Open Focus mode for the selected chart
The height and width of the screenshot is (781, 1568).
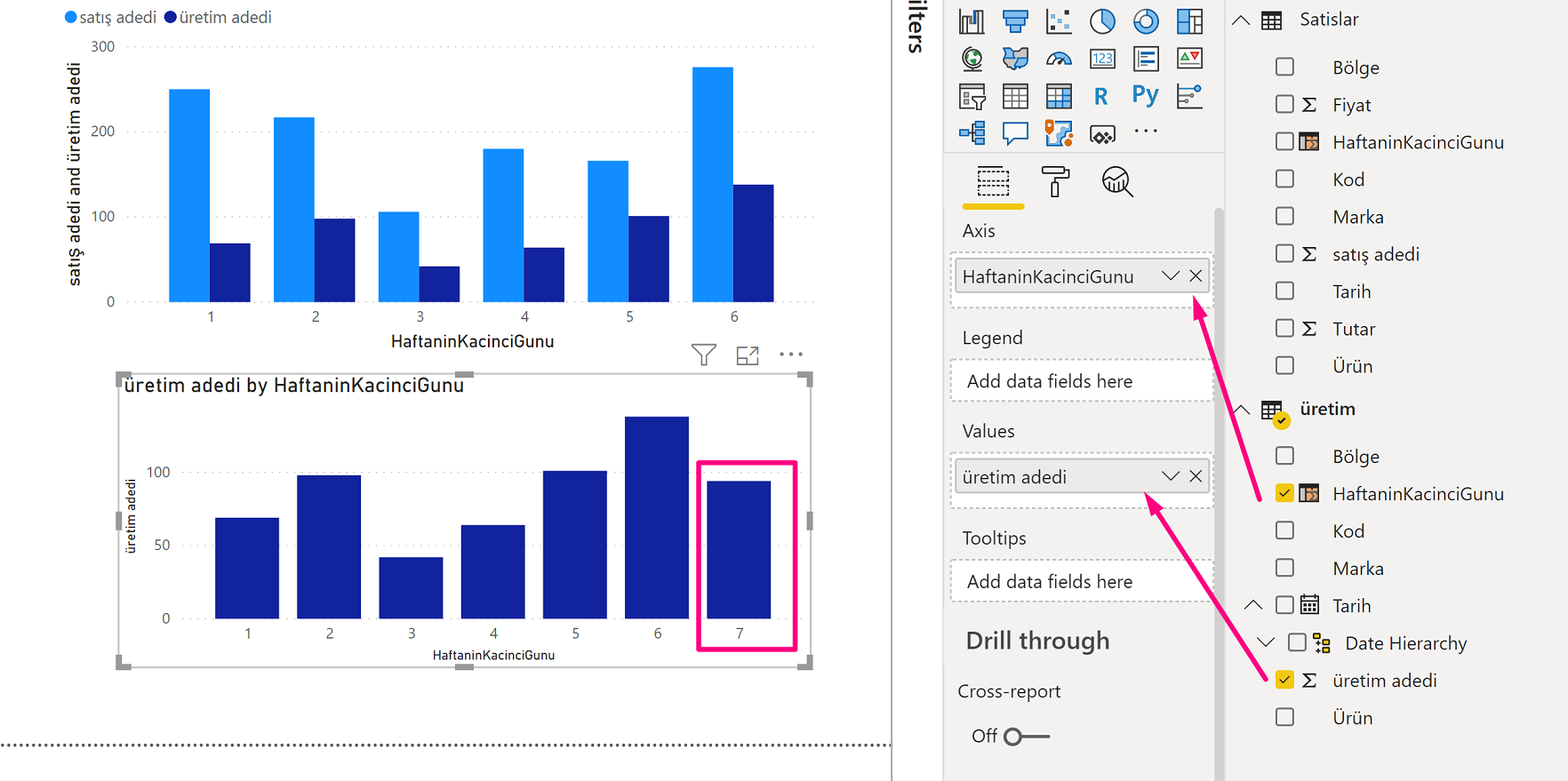[x=748, y=355]
